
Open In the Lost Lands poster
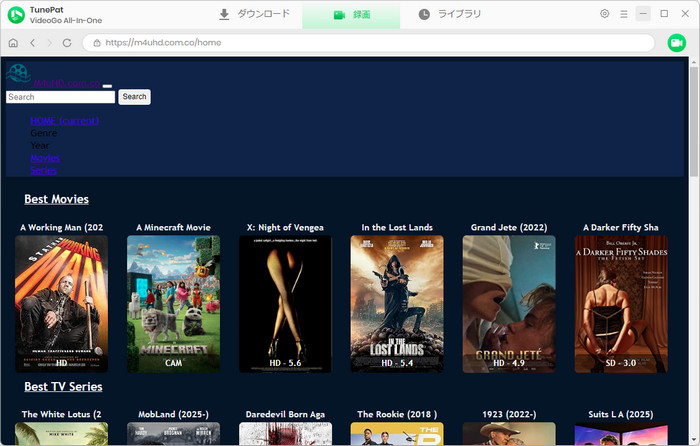(397, 304)
